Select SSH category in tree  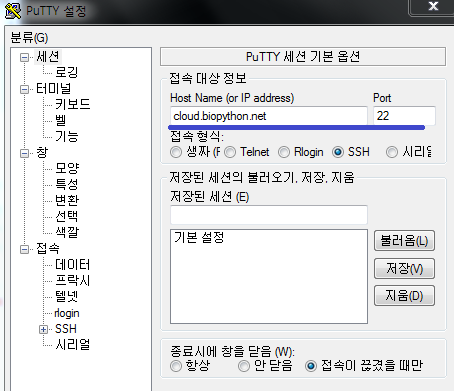(x=66, y=329)
